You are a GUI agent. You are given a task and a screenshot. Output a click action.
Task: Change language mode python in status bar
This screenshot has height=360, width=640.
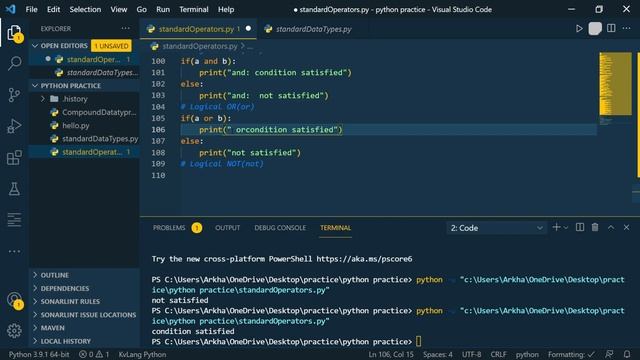[x=527, y=354]
